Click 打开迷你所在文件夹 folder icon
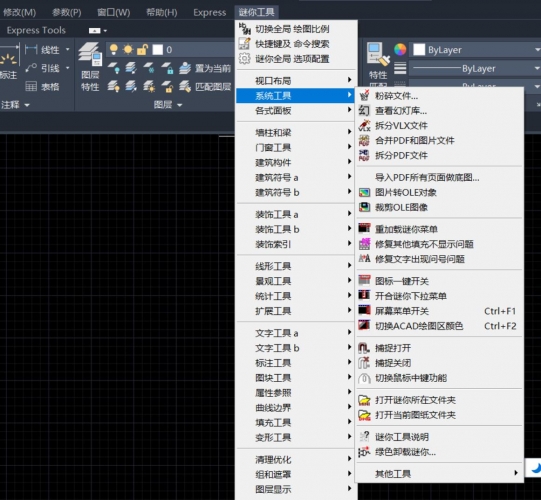The image size is (541, 500). (364, 400)
